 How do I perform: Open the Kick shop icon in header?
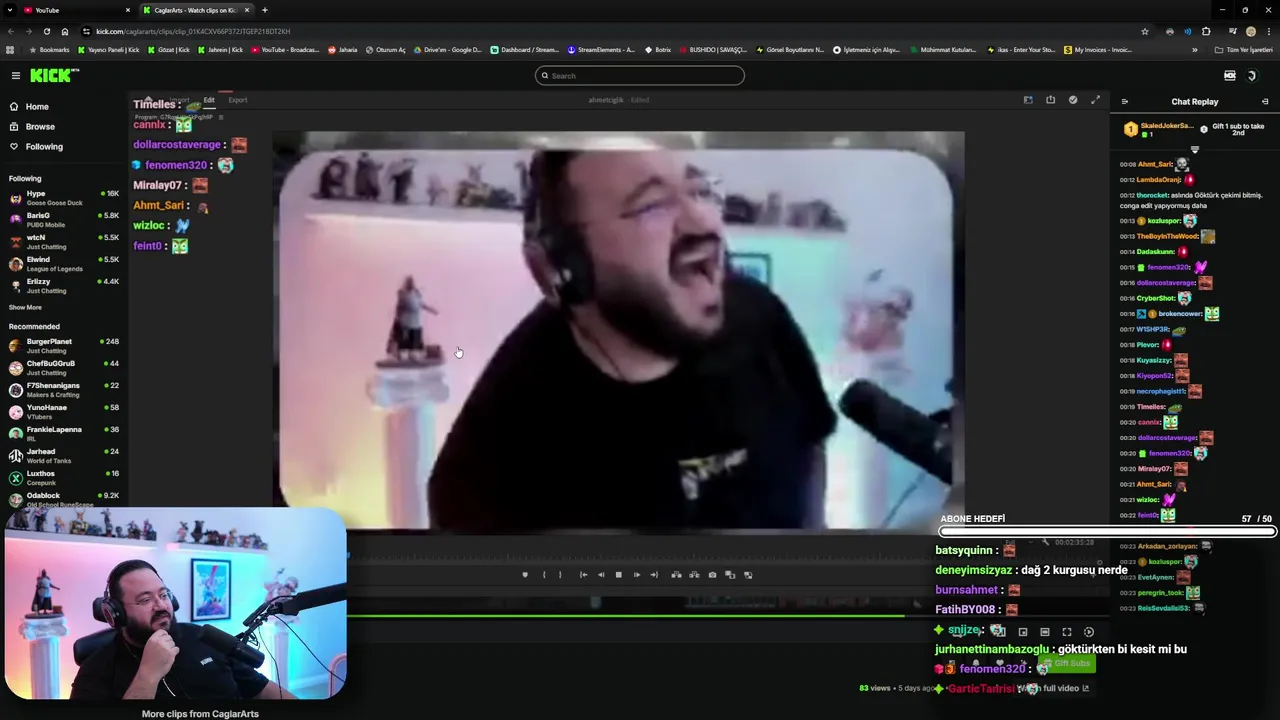(1229, 76)
